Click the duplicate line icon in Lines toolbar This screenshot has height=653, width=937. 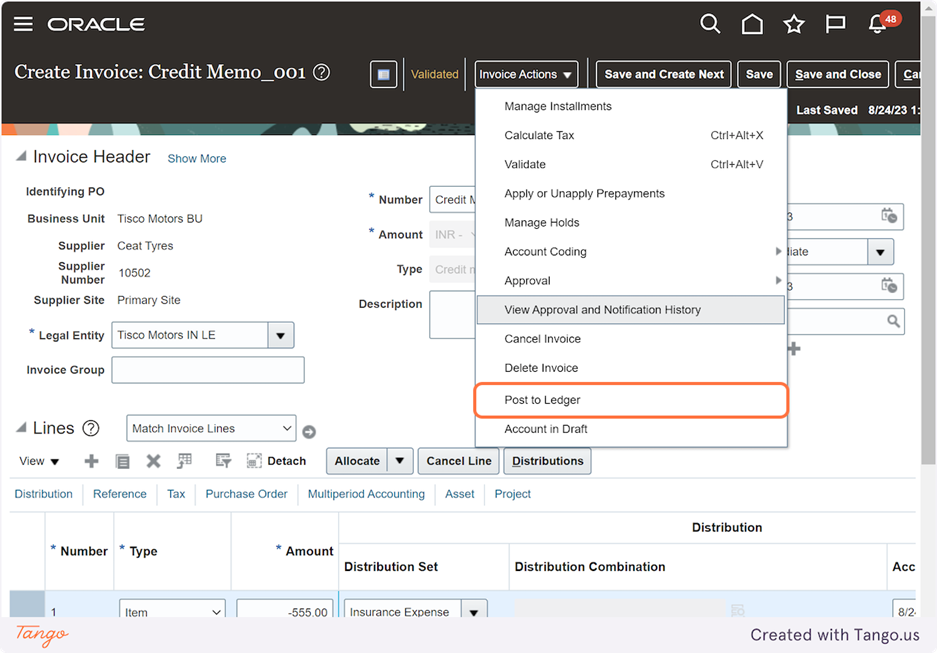(x=123, y=461)
